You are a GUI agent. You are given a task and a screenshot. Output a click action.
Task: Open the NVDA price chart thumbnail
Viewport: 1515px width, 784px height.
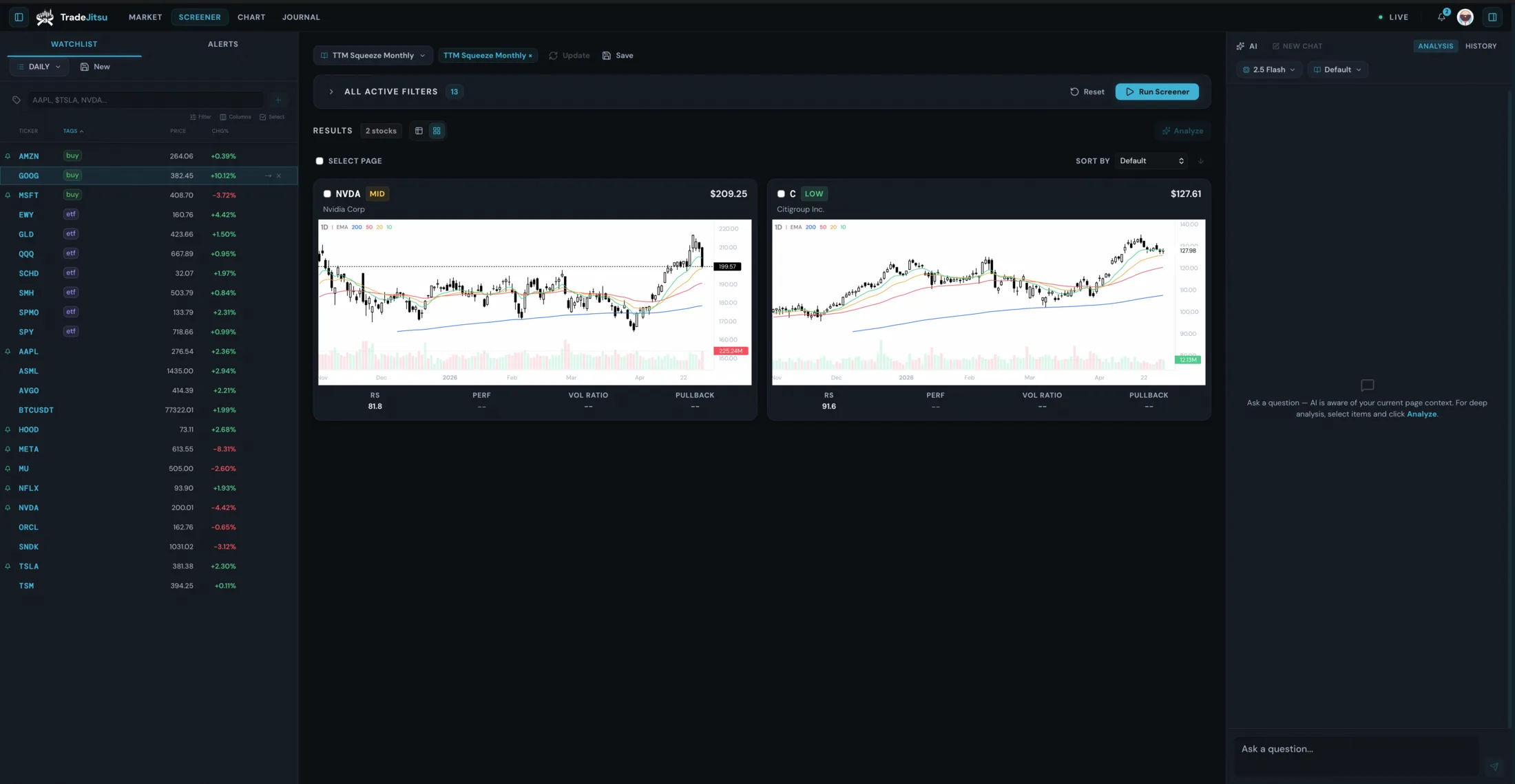pyautogui.click(x=534, y=302)
